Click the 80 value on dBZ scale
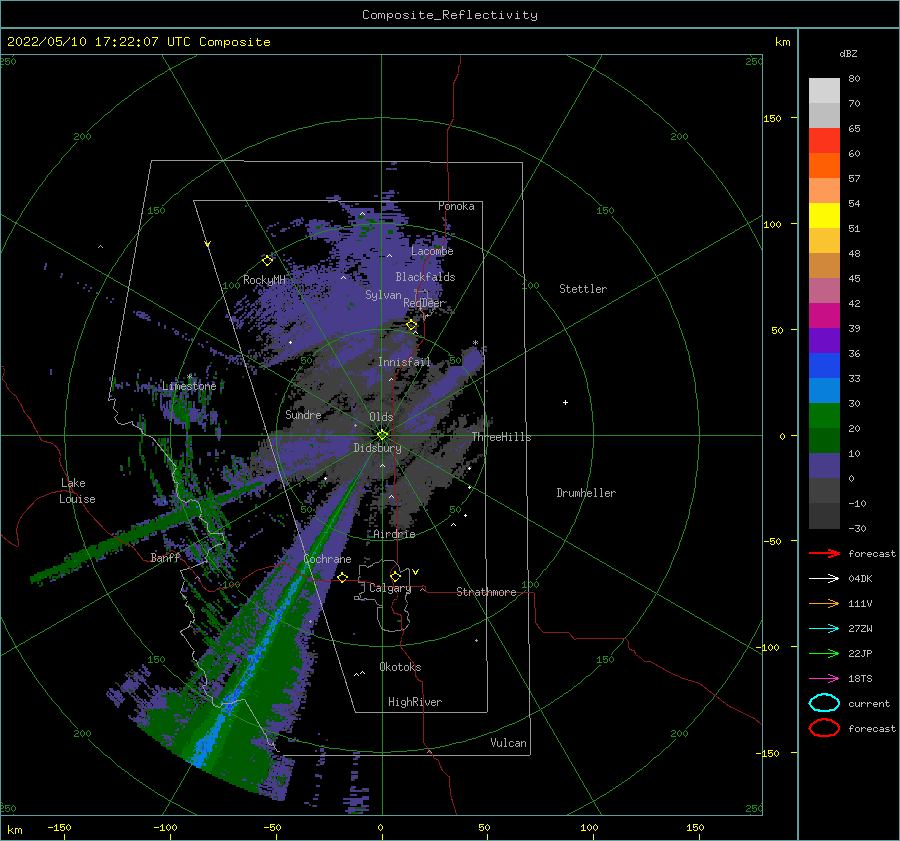 (x=854, y=78)
